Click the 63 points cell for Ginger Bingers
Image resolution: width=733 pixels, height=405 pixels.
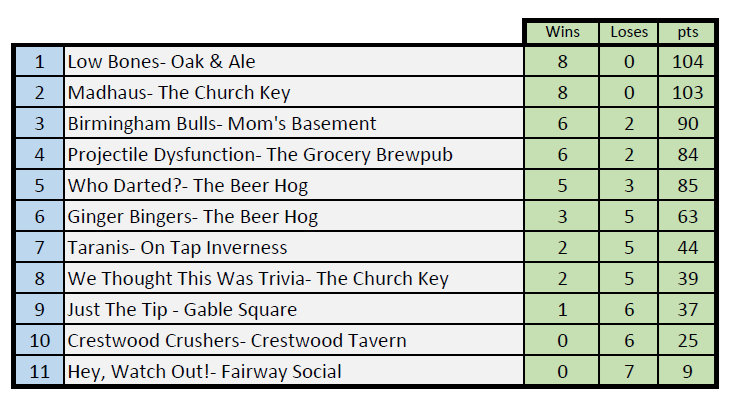coord(687,216)
